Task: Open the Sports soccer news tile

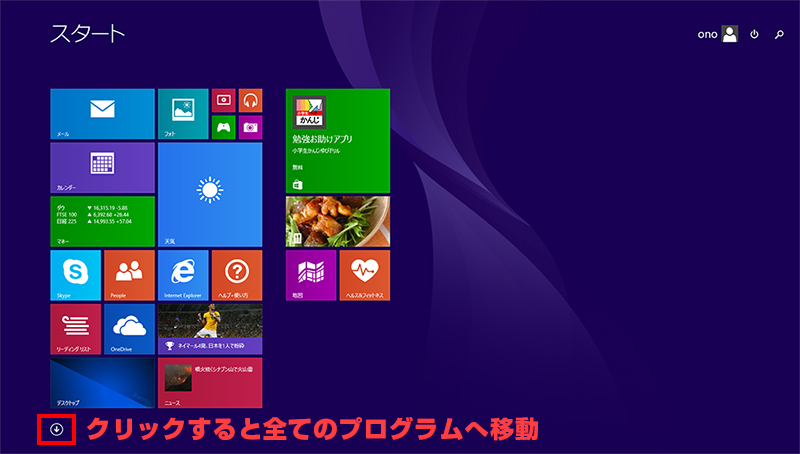Action: click(x=210, y=329)
